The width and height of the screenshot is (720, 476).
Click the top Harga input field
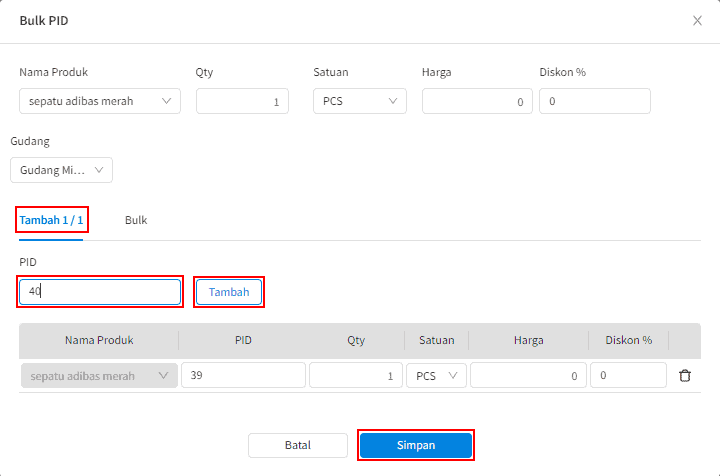click(x=477, y=101)
